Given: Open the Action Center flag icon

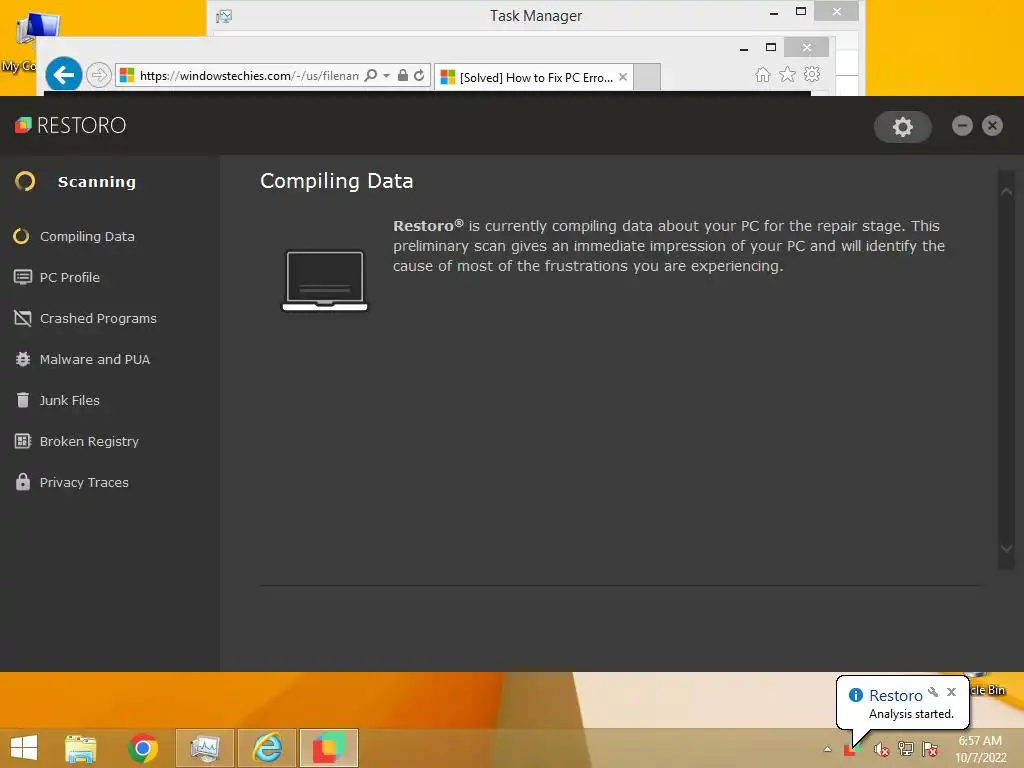Looking at the screenshot, I should [930, 749].
